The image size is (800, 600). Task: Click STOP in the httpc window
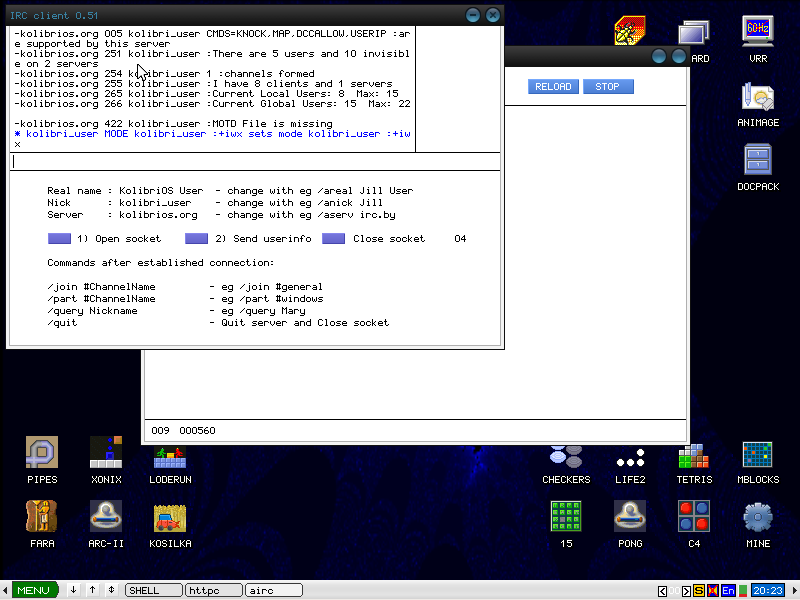[608, 87]
